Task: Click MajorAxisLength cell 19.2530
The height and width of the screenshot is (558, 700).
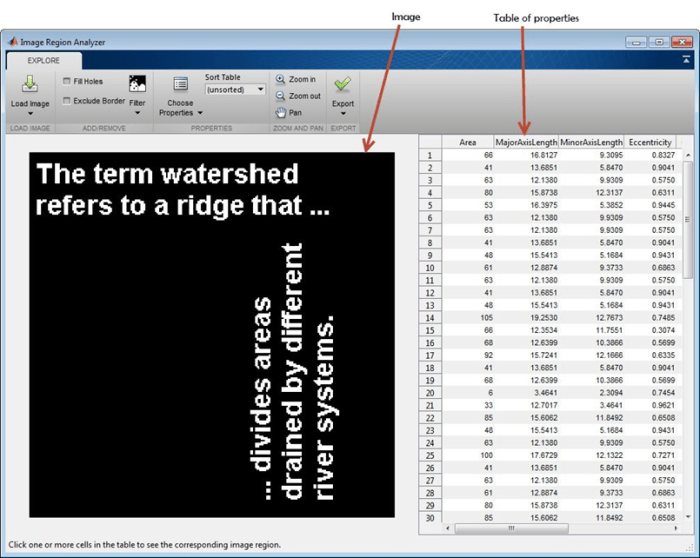Action: click(526, 318)
